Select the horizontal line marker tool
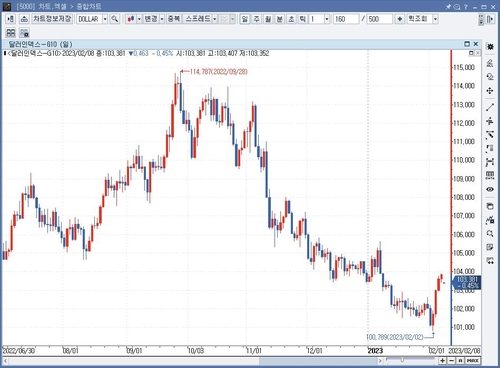The width and height of the screenshot is (500, 368). (490, 121)
